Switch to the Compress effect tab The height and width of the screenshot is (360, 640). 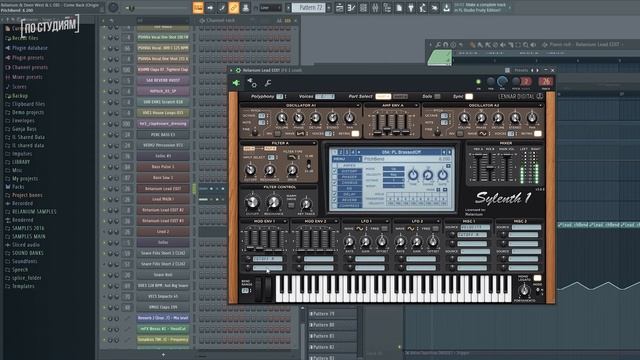349,206
